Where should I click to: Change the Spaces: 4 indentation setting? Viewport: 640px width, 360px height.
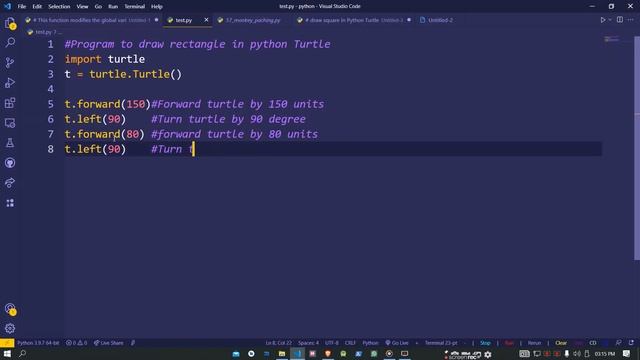pyautogui.click(x=308, y=343)
